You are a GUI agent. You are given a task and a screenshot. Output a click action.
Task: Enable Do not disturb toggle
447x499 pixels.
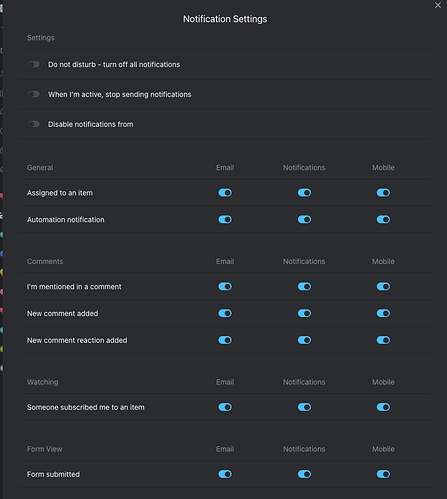34,64
